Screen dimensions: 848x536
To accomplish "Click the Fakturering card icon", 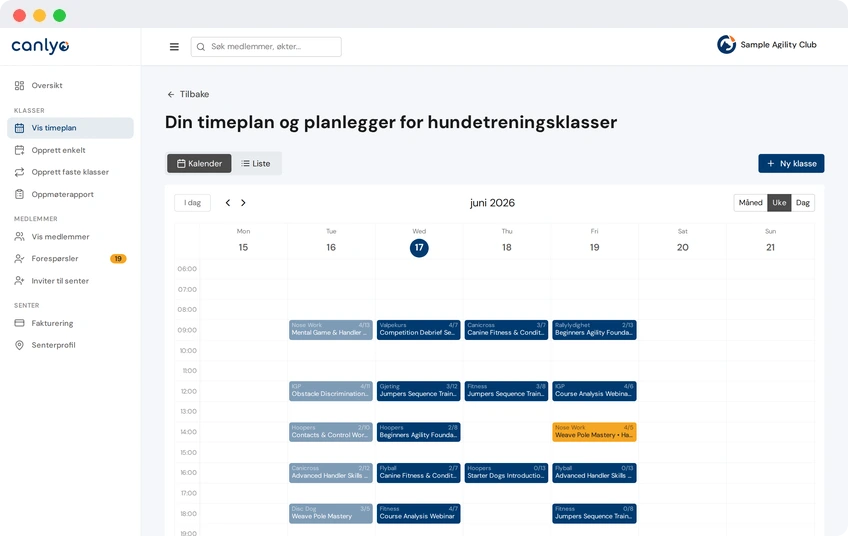I will coord(19,323).
